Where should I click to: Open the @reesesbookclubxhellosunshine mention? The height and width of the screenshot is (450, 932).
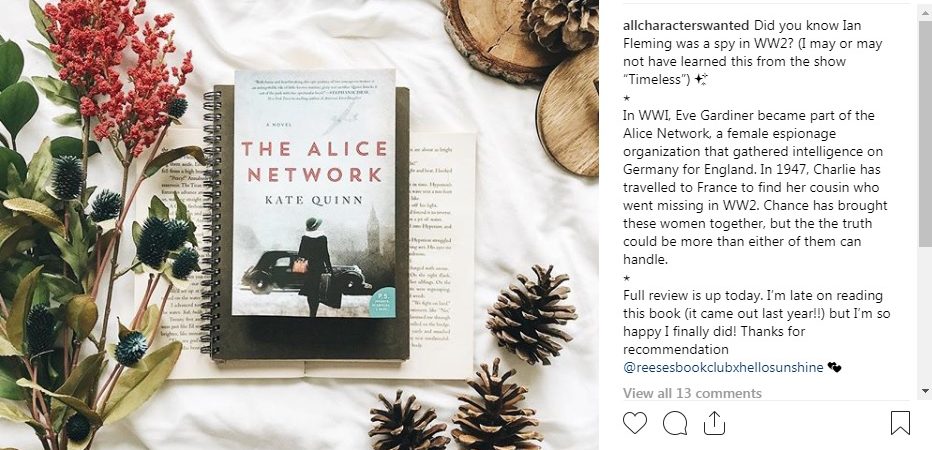tap(723, 367)
